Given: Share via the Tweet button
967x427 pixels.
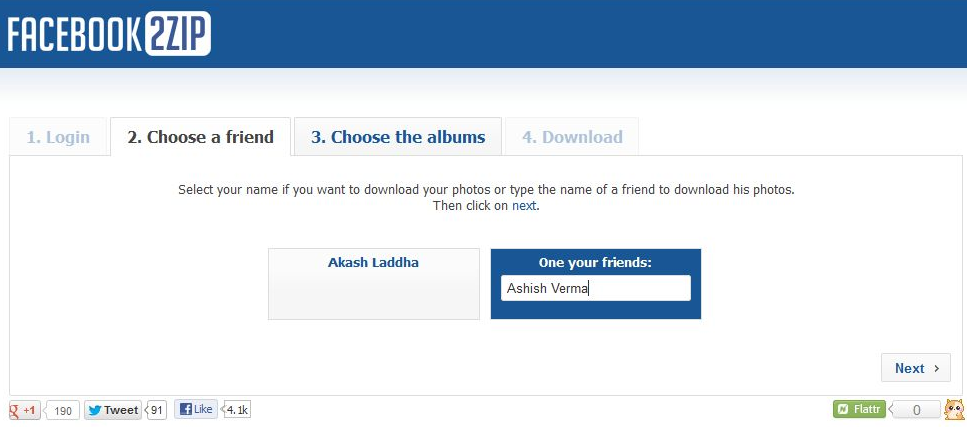Looking at the screenshot, I should (113, 410).
